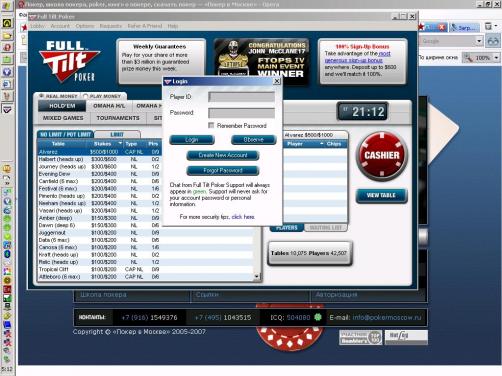Image resolution: width=502 pixels, height=376 pixels.
Task: Follow the security tips 'click here' link
Action: click(243, 217)
